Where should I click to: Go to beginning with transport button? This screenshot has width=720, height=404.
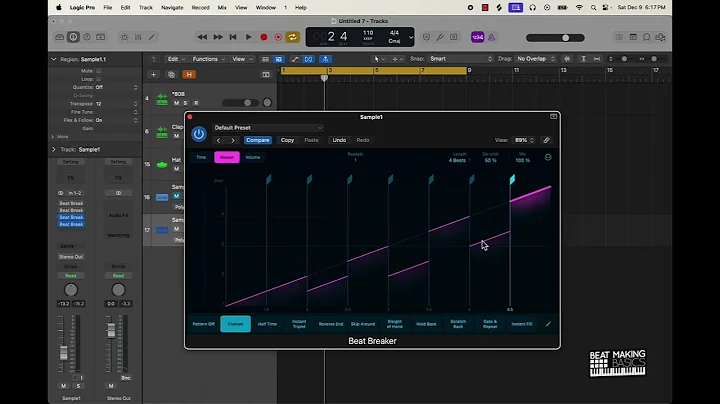(233, 37)
